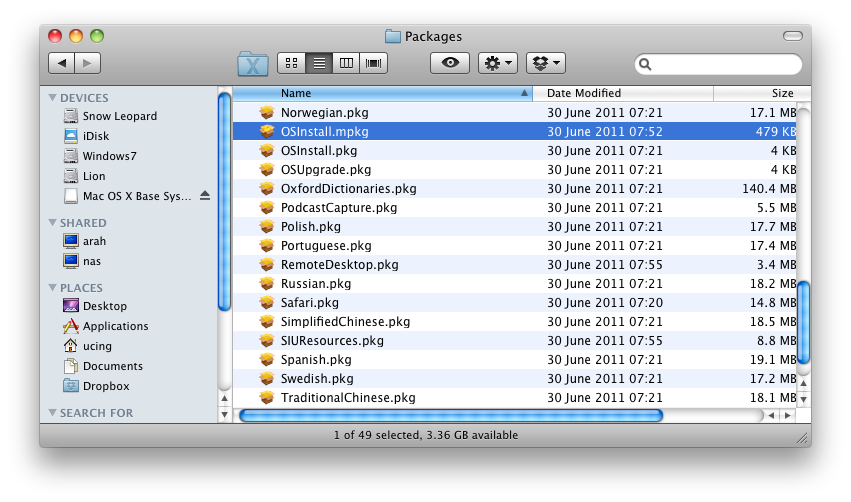Click the 140.4 MB size value
Viewport: 851px width, 502px height.
coord(769,189)
